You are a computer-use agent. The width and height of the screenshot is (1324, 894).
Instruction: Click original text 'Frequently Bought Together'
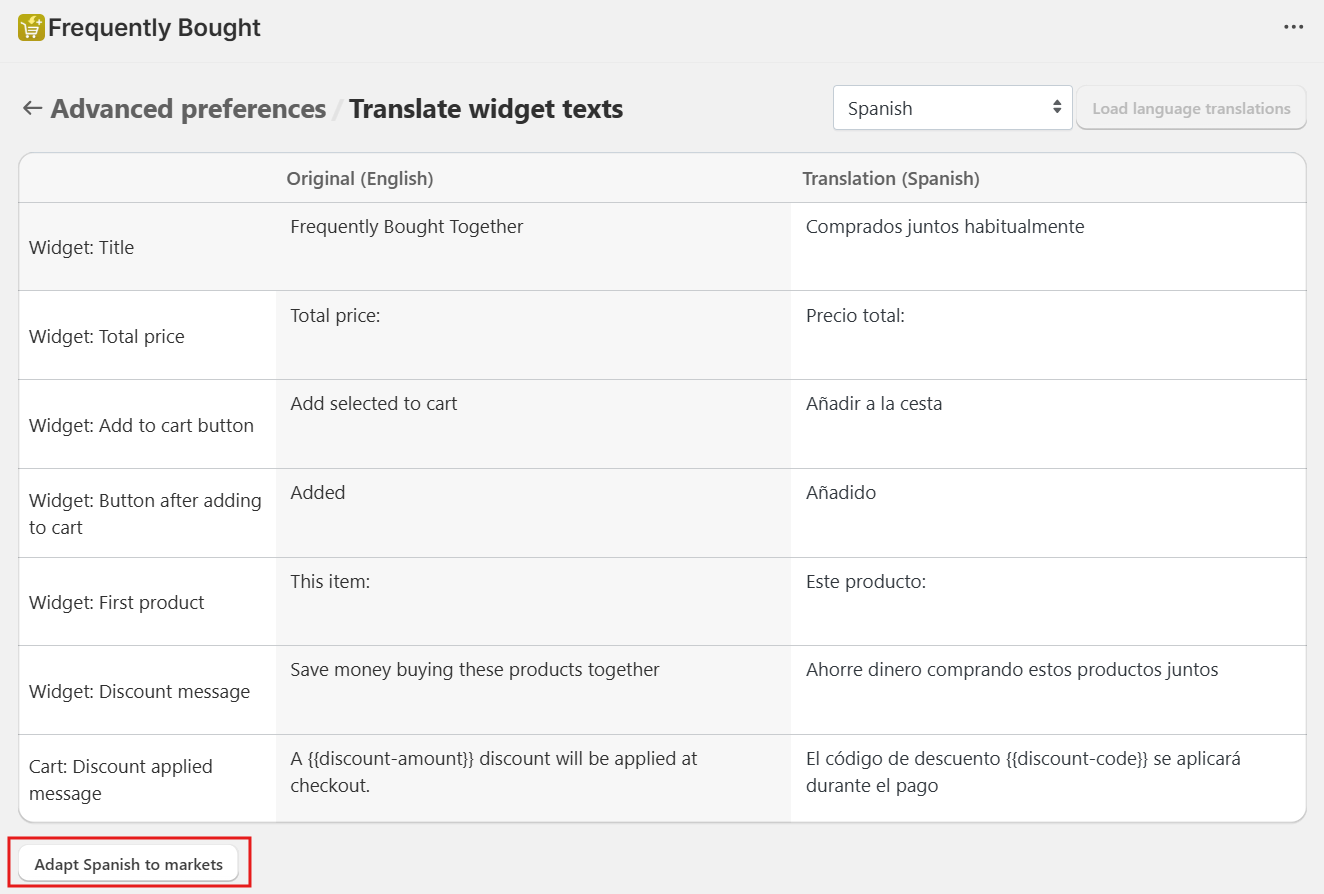click(407, 227)
